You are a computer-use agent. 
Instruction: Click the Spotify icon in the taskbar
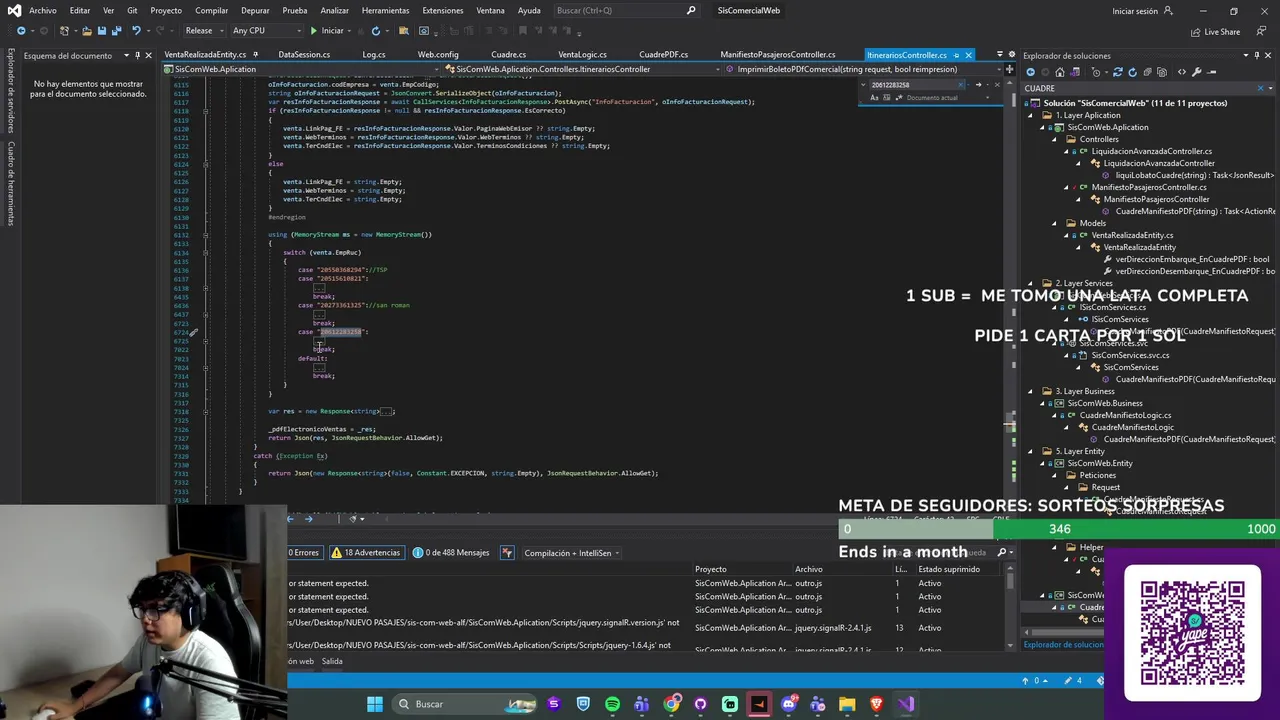point(612,704)
